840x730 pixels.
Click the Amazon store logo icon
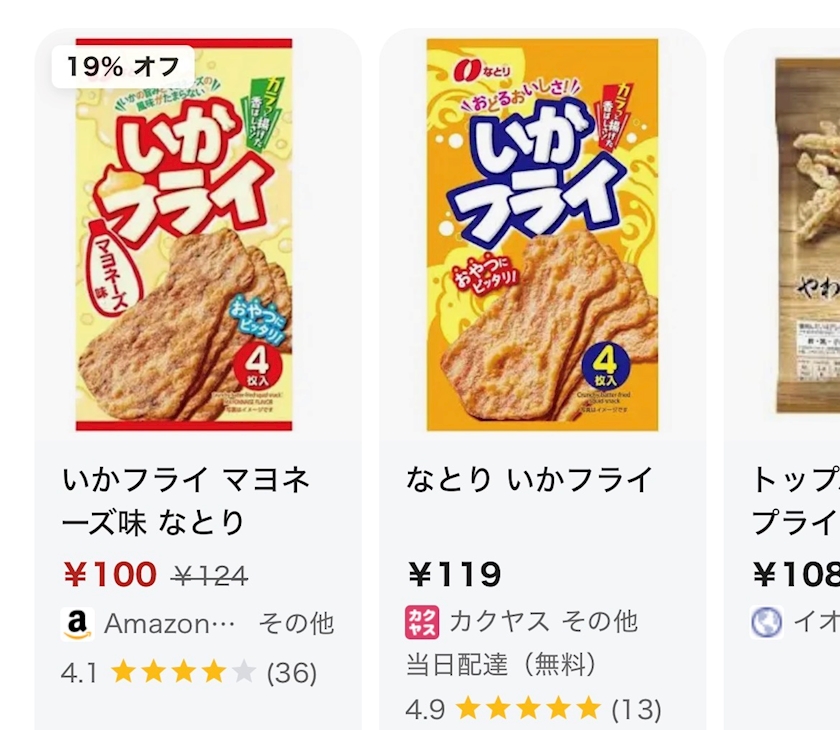pos(77,624)
